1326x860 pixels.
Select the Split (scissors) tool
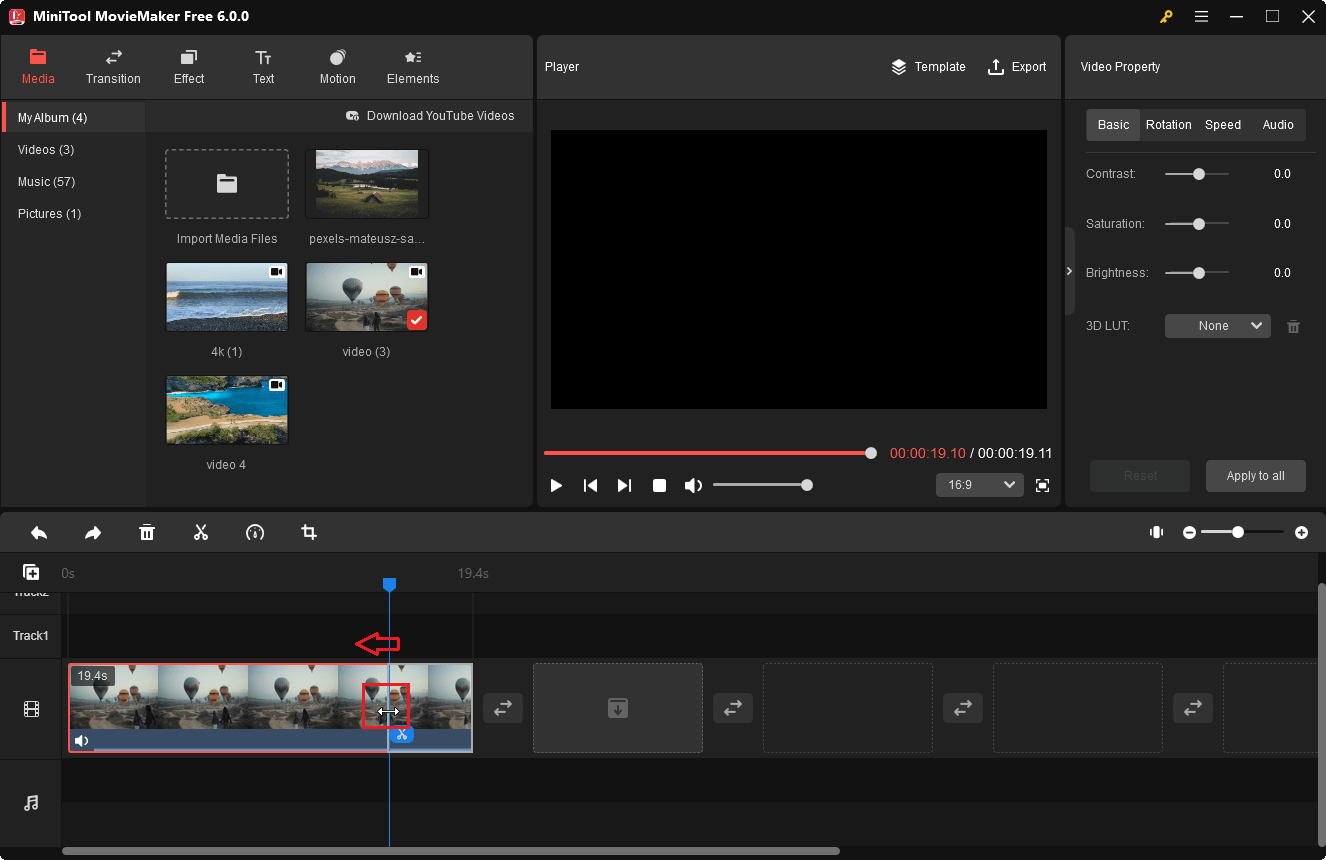(201, 532)
